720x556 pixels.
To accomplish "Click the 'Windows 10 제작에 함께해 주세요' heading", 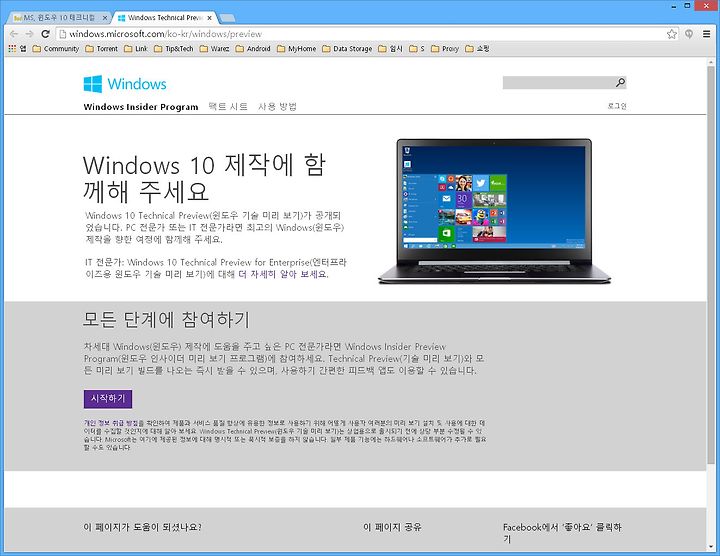I will pos(205,178).
